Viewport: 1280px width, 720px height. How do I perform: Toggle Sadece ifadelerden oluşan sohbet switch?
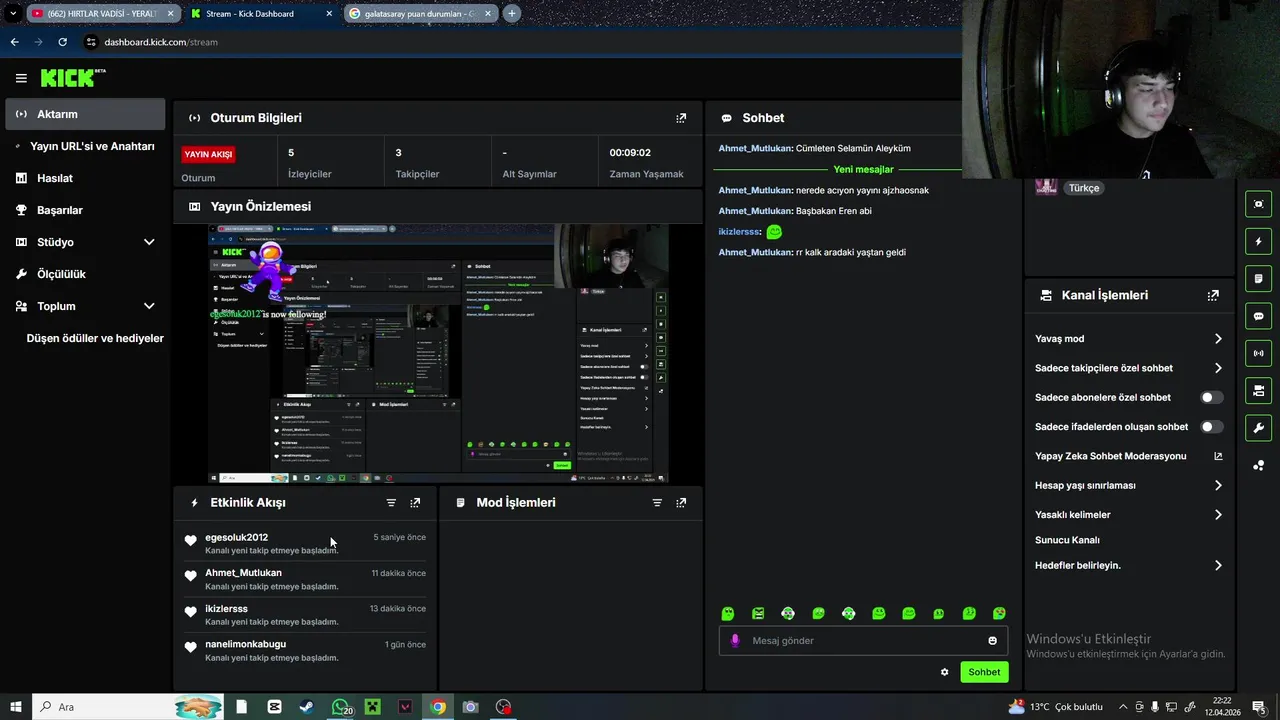tap(1211, 427)
